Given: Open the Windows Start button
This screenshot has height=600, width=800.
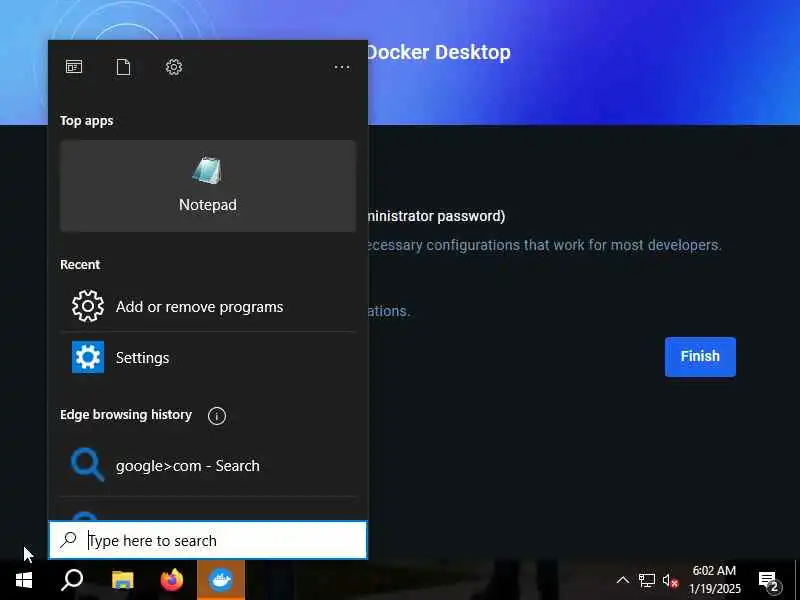Looking at the screenshot, I should 23,580.
